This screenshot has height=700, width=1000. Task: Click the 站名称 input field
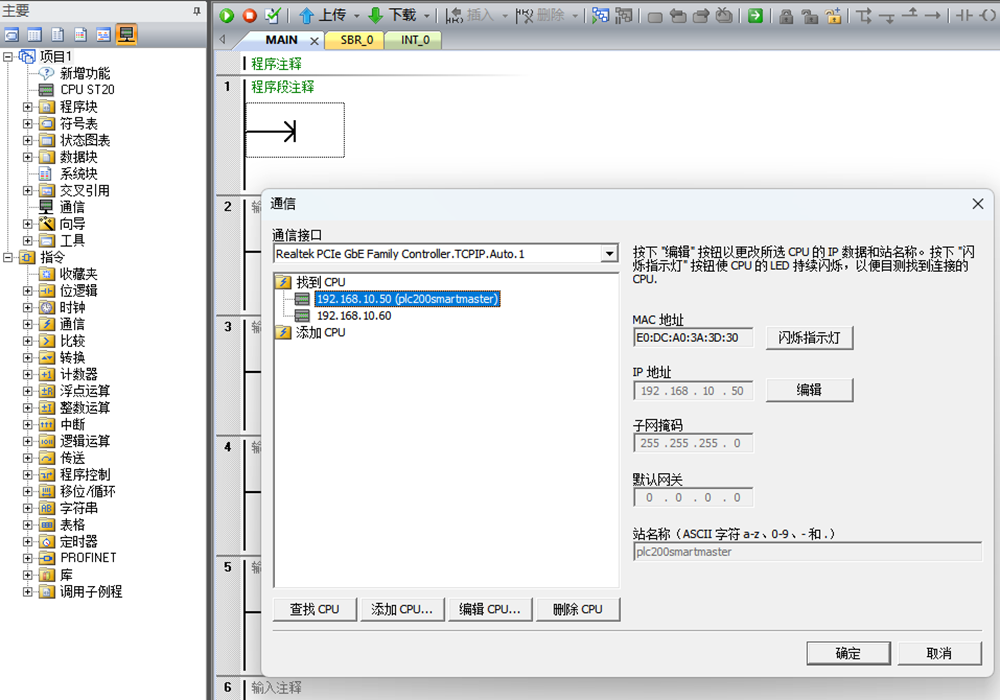pos(807,552)
